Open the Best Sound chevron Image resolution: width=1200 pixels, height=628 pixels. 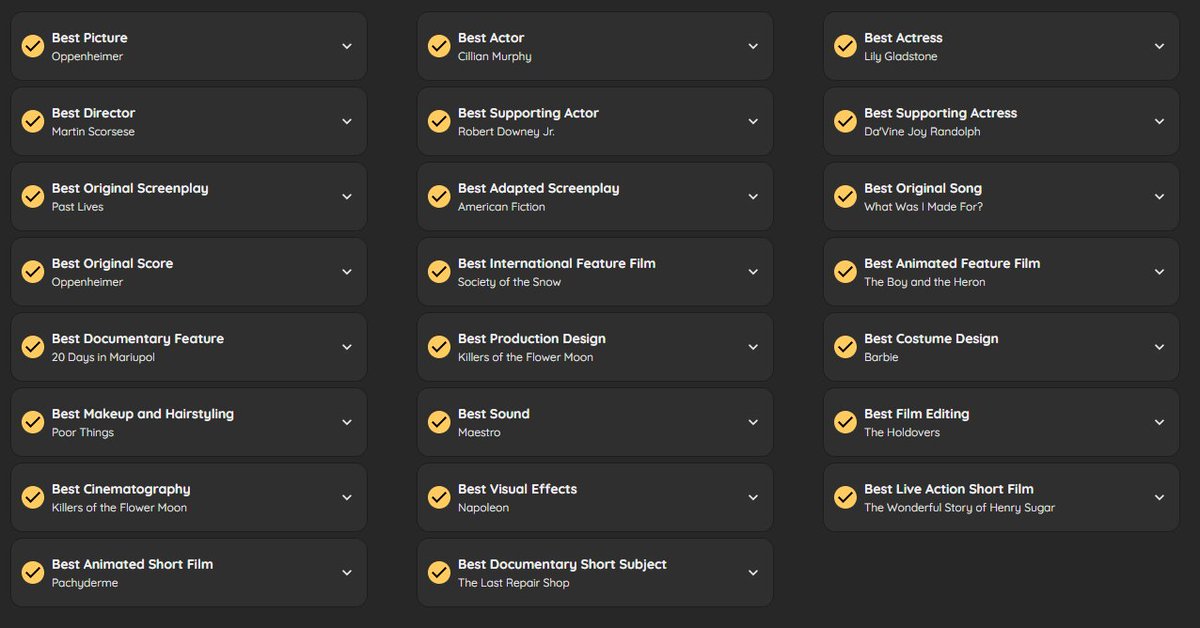[753, 422]
